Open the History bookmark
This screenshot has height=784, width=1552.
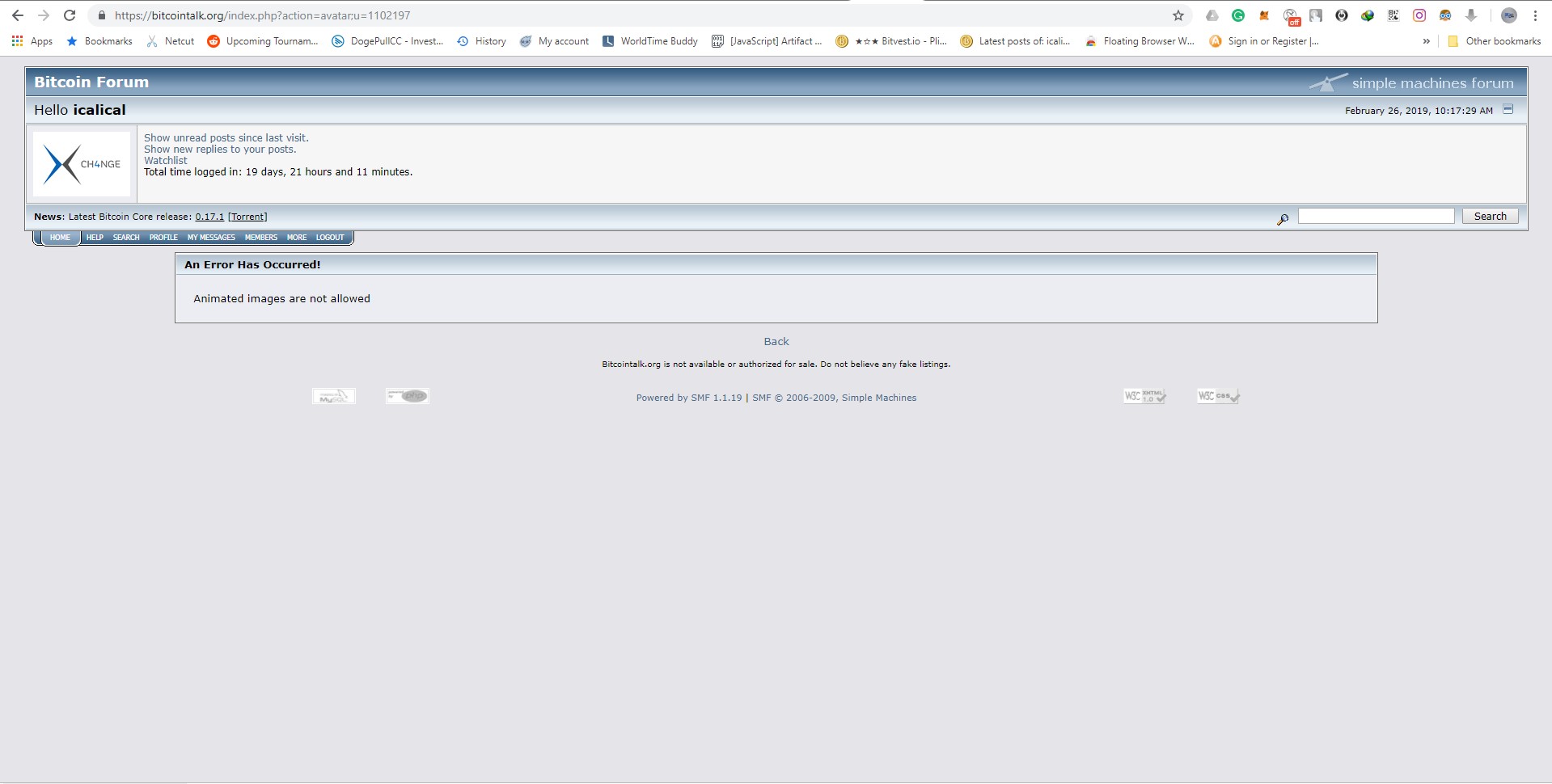point(481,41)
